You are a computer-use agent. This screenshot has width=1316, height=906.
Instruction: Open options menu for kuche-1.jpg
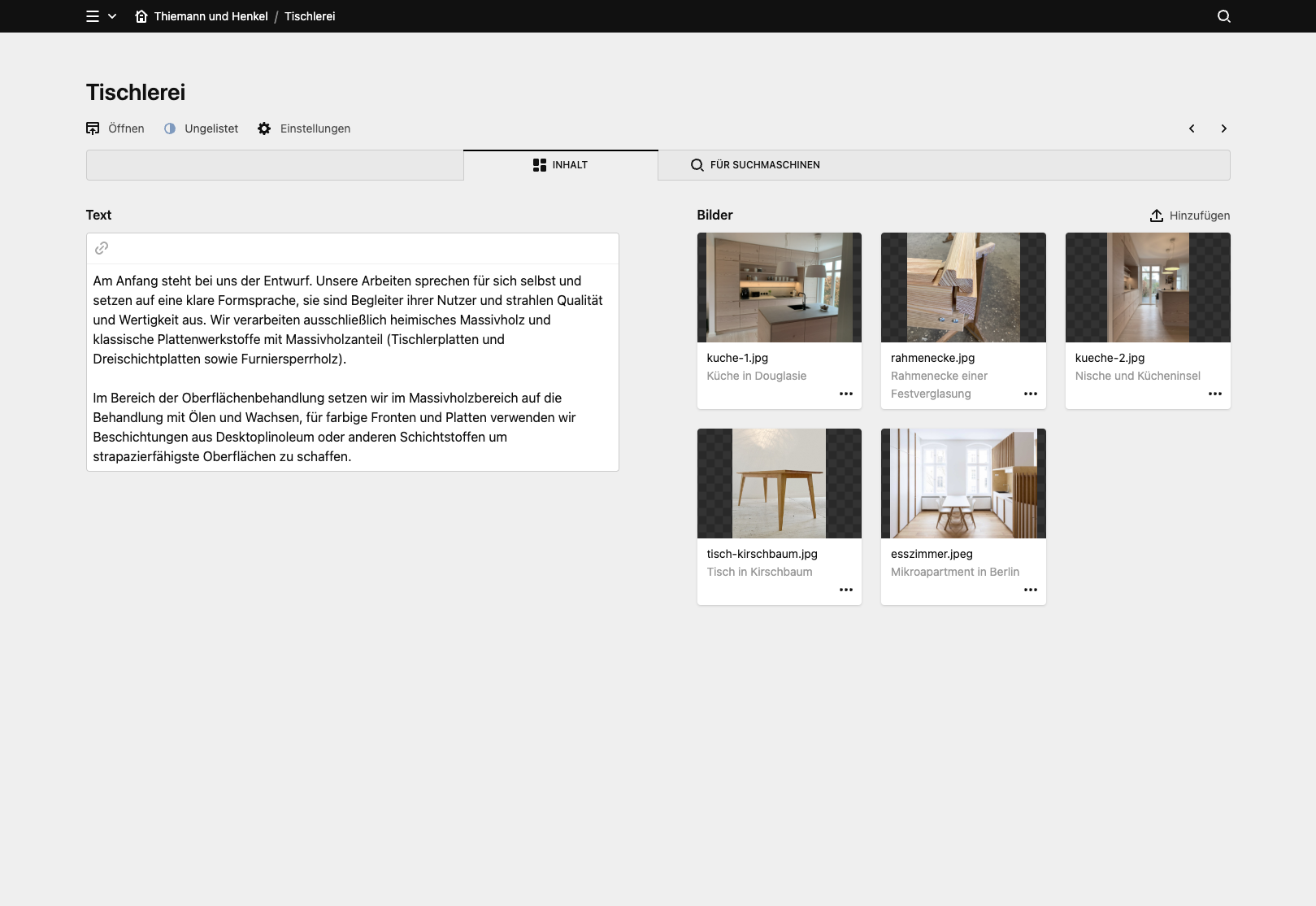coord(846,394)
